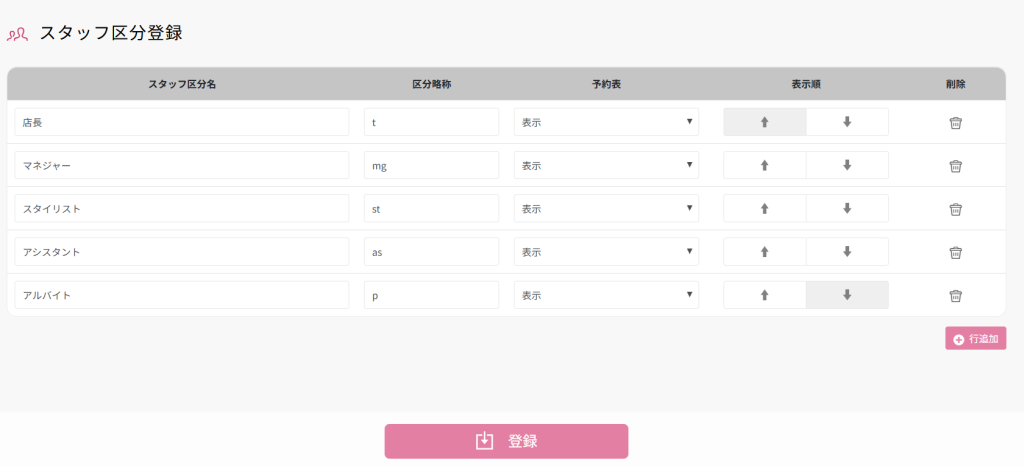Viewport: 1024px width, 466px height.
Task: Delete the 店長 row with trash icon
Action: [955, 123]
